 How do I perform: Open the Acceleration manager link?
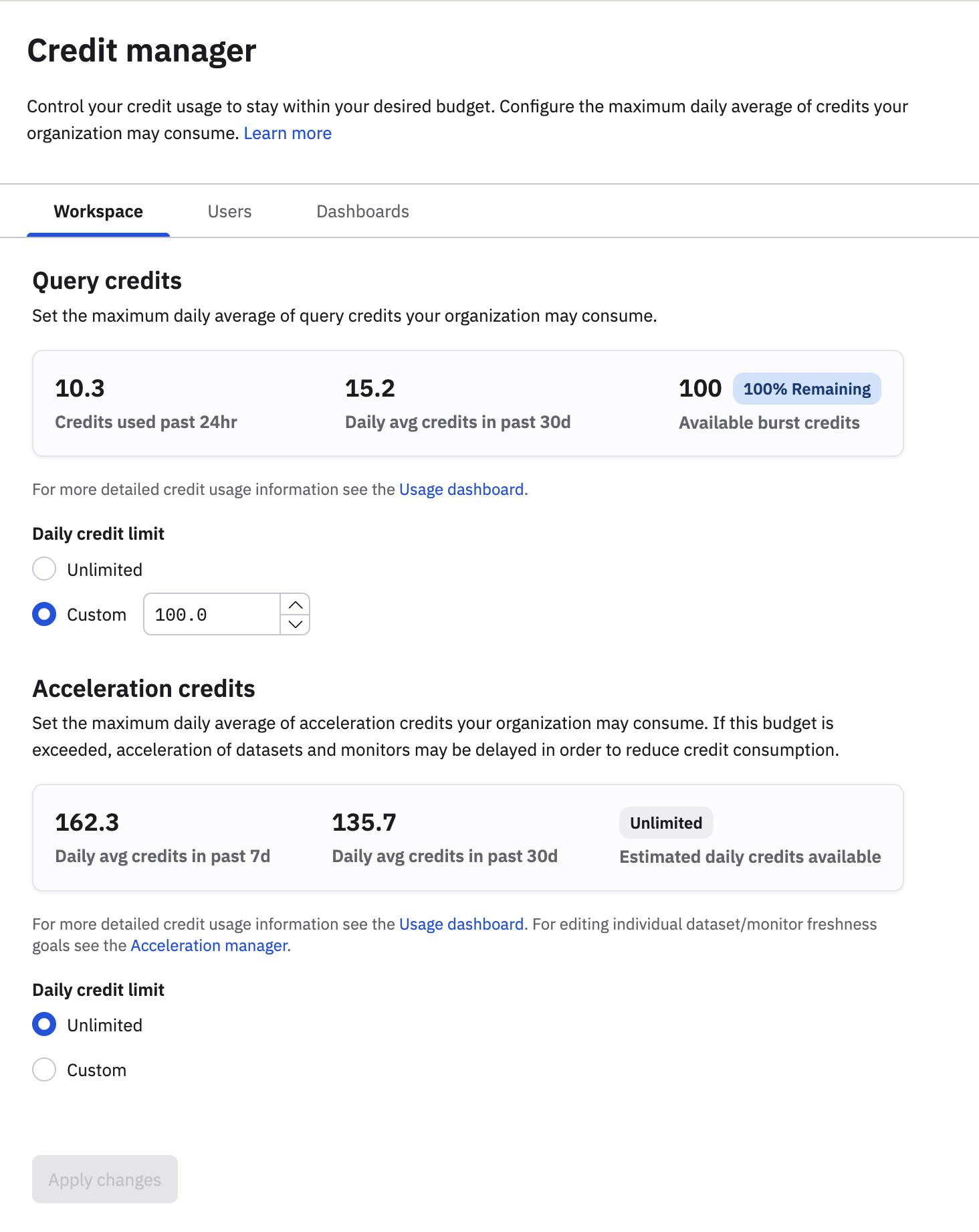tap(209, 945)
